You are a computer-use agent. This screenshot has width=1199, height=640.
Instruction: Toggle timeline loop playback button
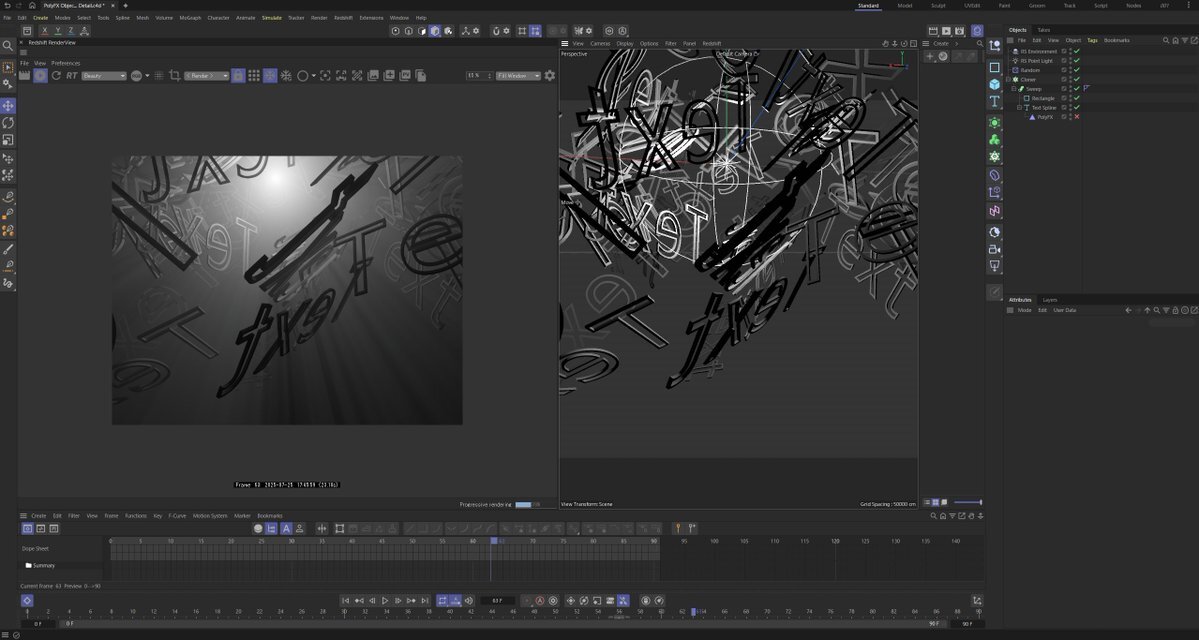[x=442, y=601]
